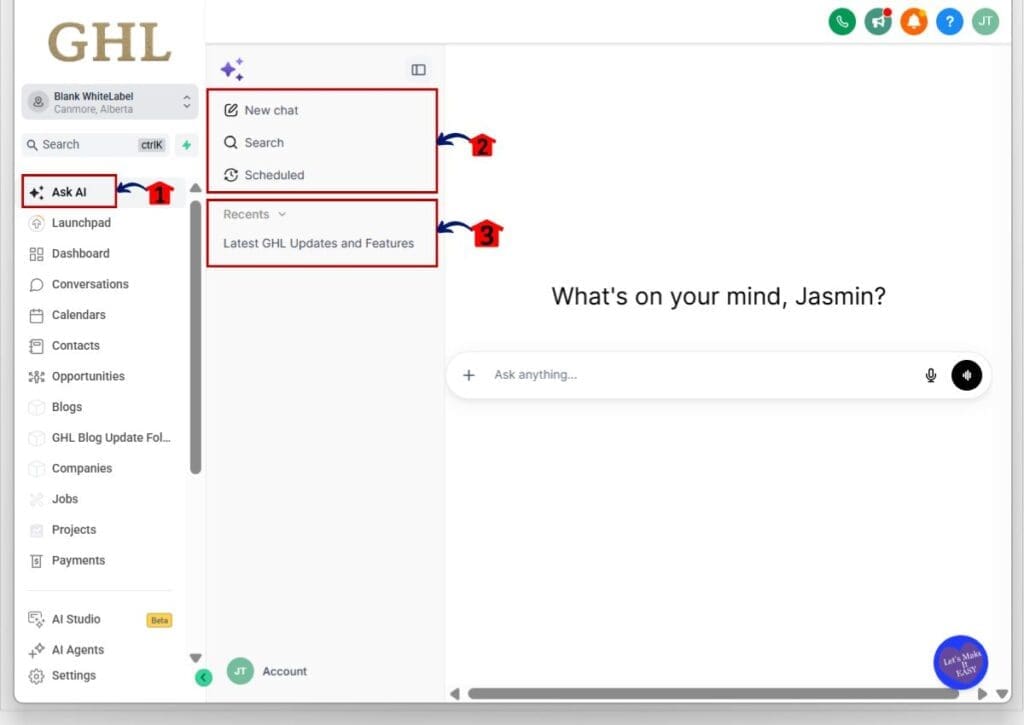This screenshot has height=725, width=1024.
Task: Start a New chat
Action: pos(261,110)
